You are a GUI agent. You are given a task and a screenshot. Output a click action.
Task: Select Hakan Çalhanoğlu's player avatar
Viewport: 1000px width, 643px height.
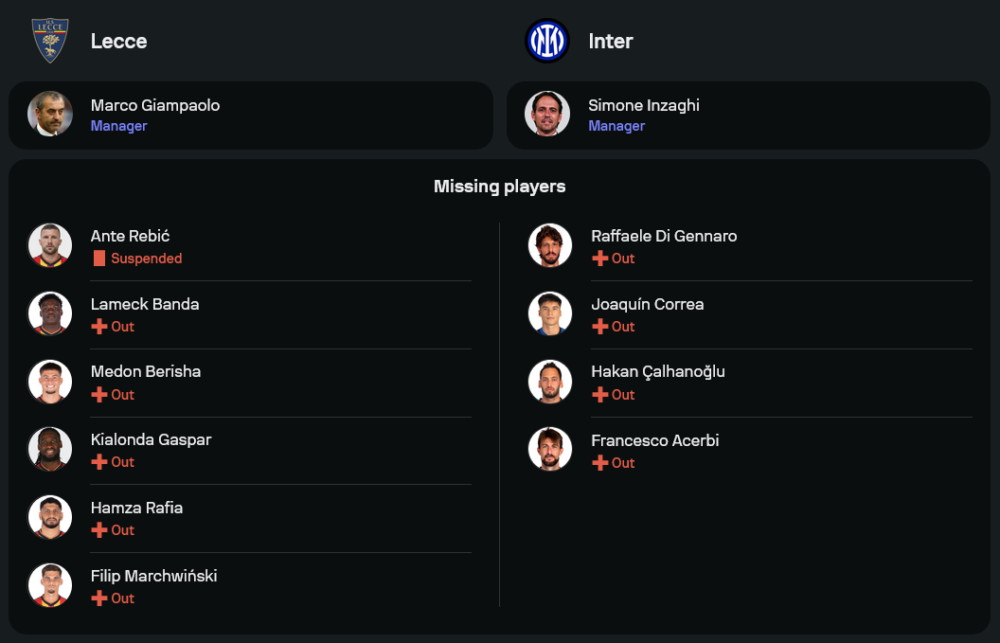point(550,381)
